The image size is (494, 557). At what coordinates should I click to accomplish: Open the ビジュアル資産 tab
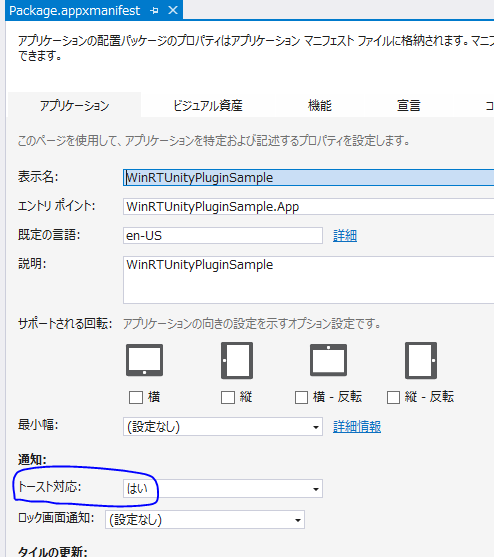(208, 106)
